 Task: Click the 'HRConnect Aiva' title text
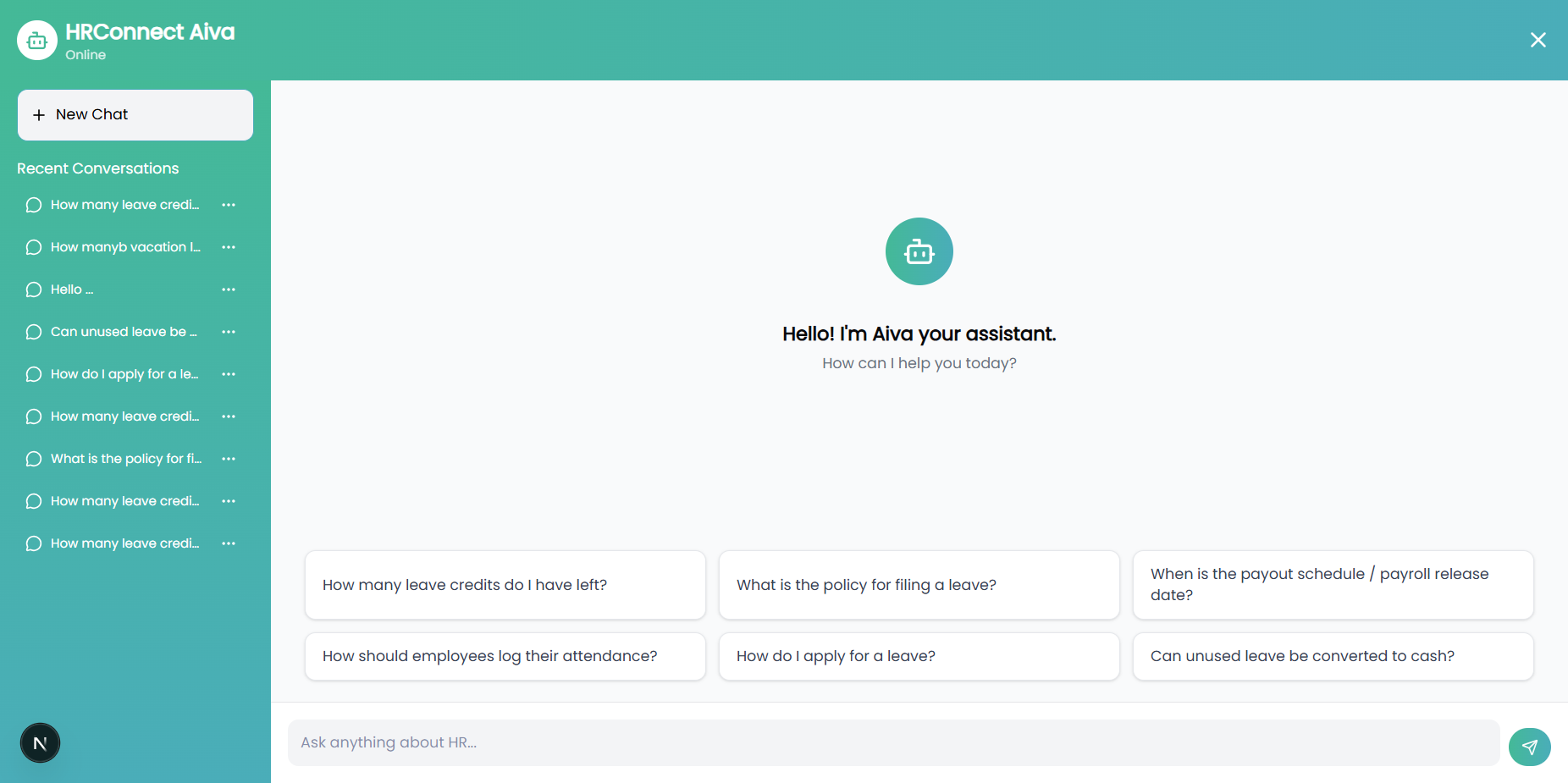pyautogui.click(x=150, y=32)
